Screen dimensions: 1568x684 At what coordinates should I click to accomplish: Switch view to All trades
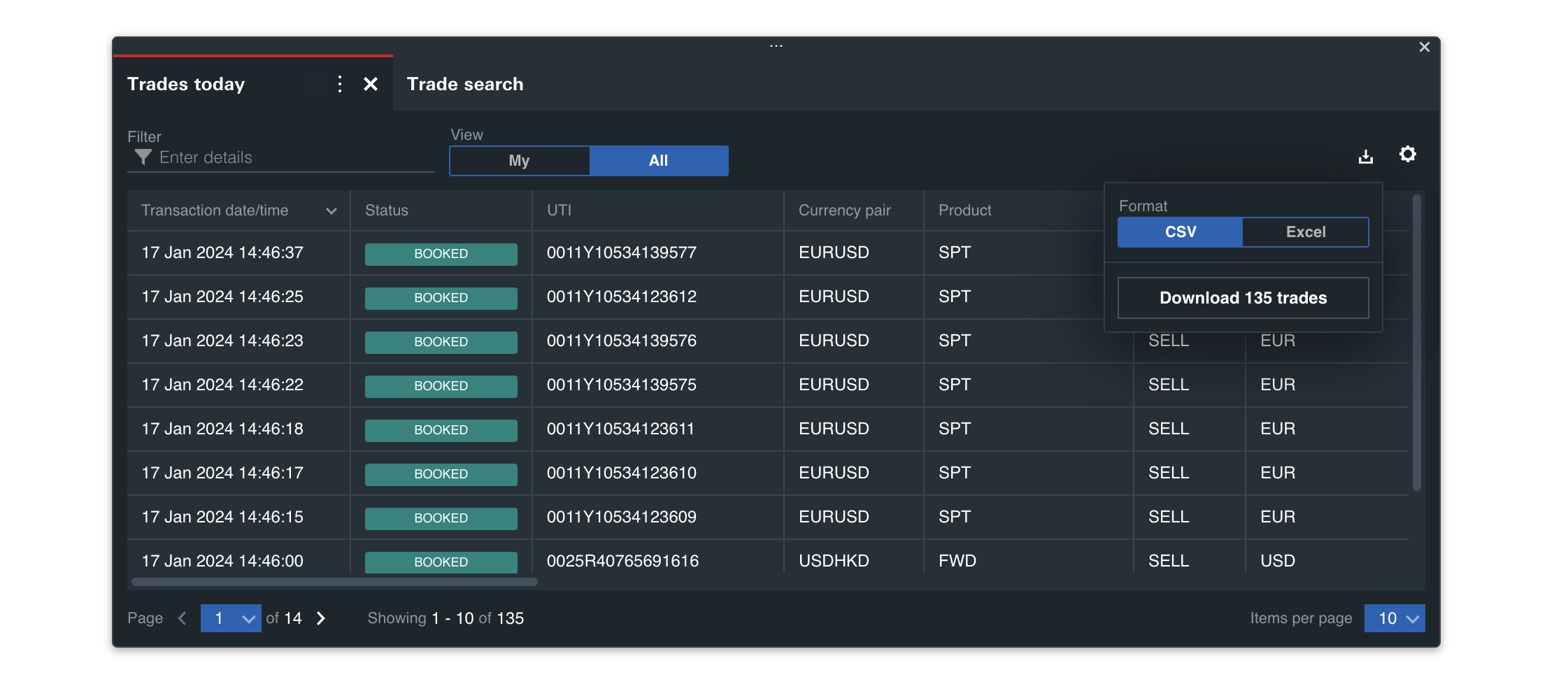tap(658, 161)
